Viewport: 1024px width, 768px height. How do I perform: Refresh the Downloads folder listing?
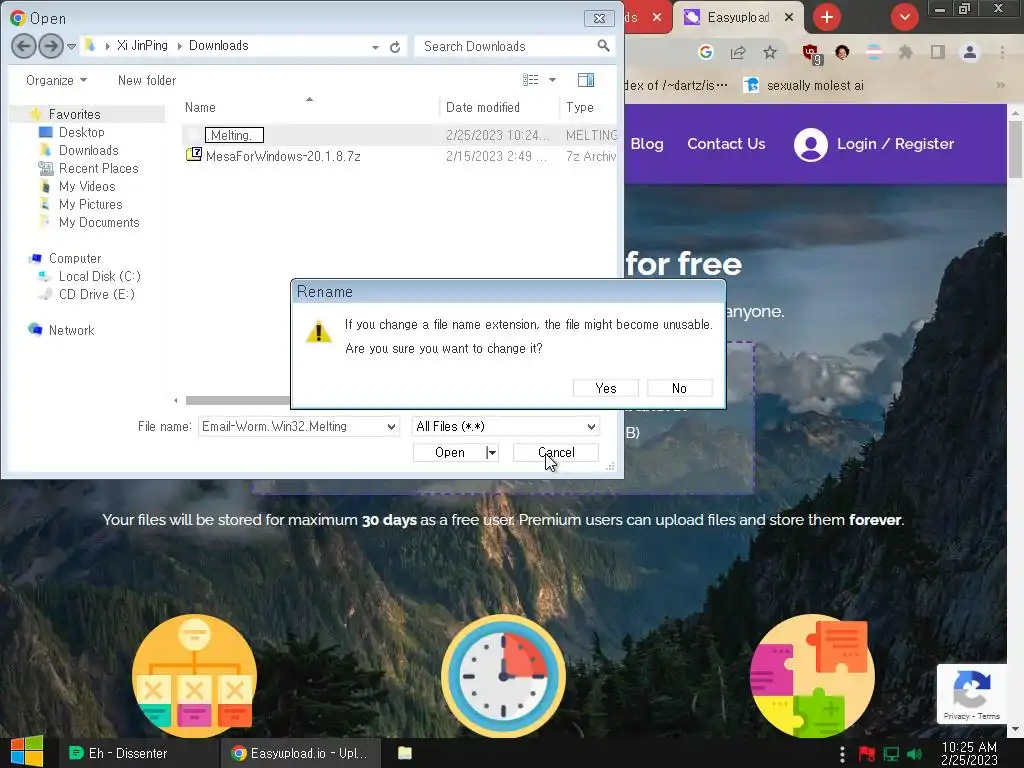tap(394, 47)
